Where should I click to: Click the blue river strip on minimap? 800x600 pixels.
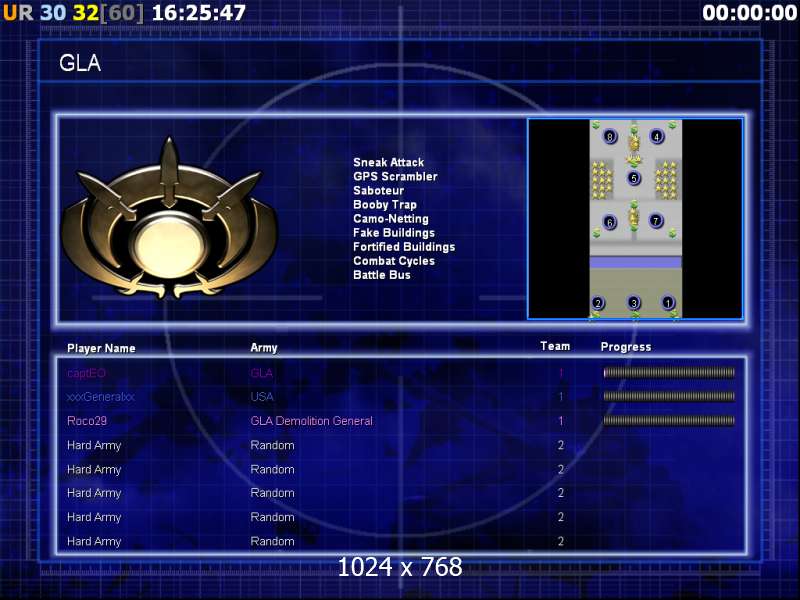[635, 262]
